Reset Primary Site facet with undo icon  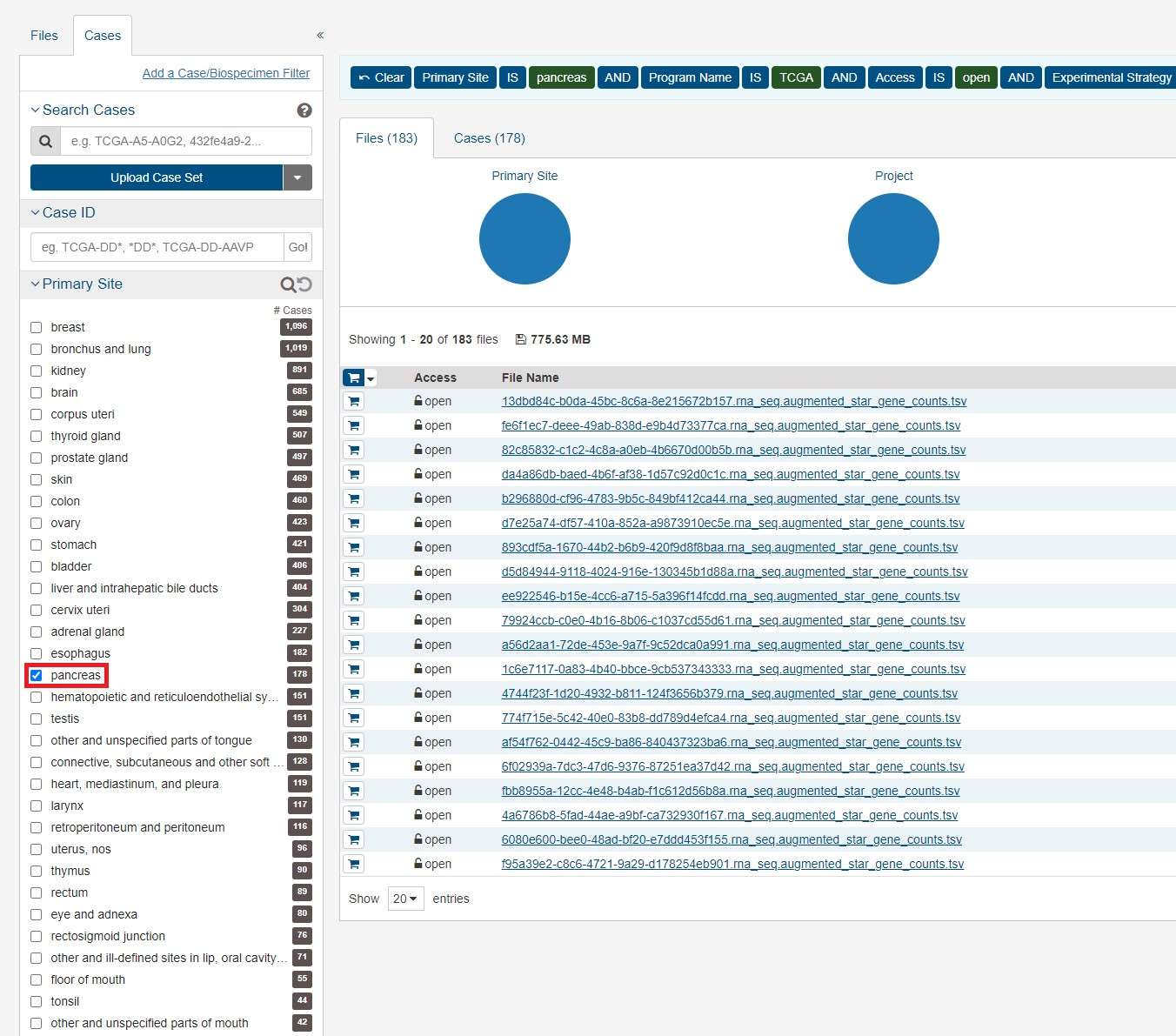pos(304,284)
